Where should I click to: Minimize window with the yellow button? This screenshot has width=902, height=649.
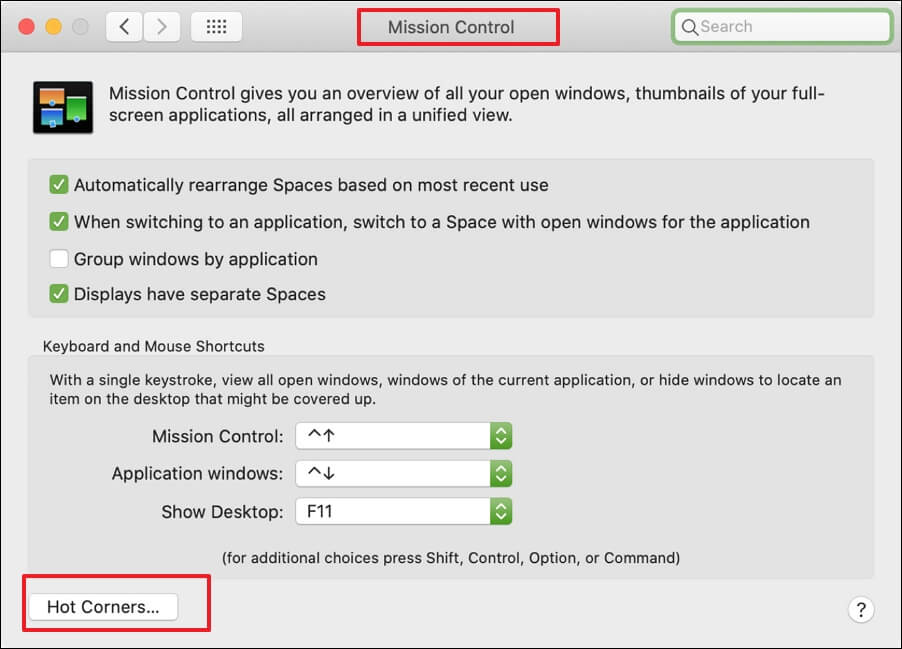(53, 26)
